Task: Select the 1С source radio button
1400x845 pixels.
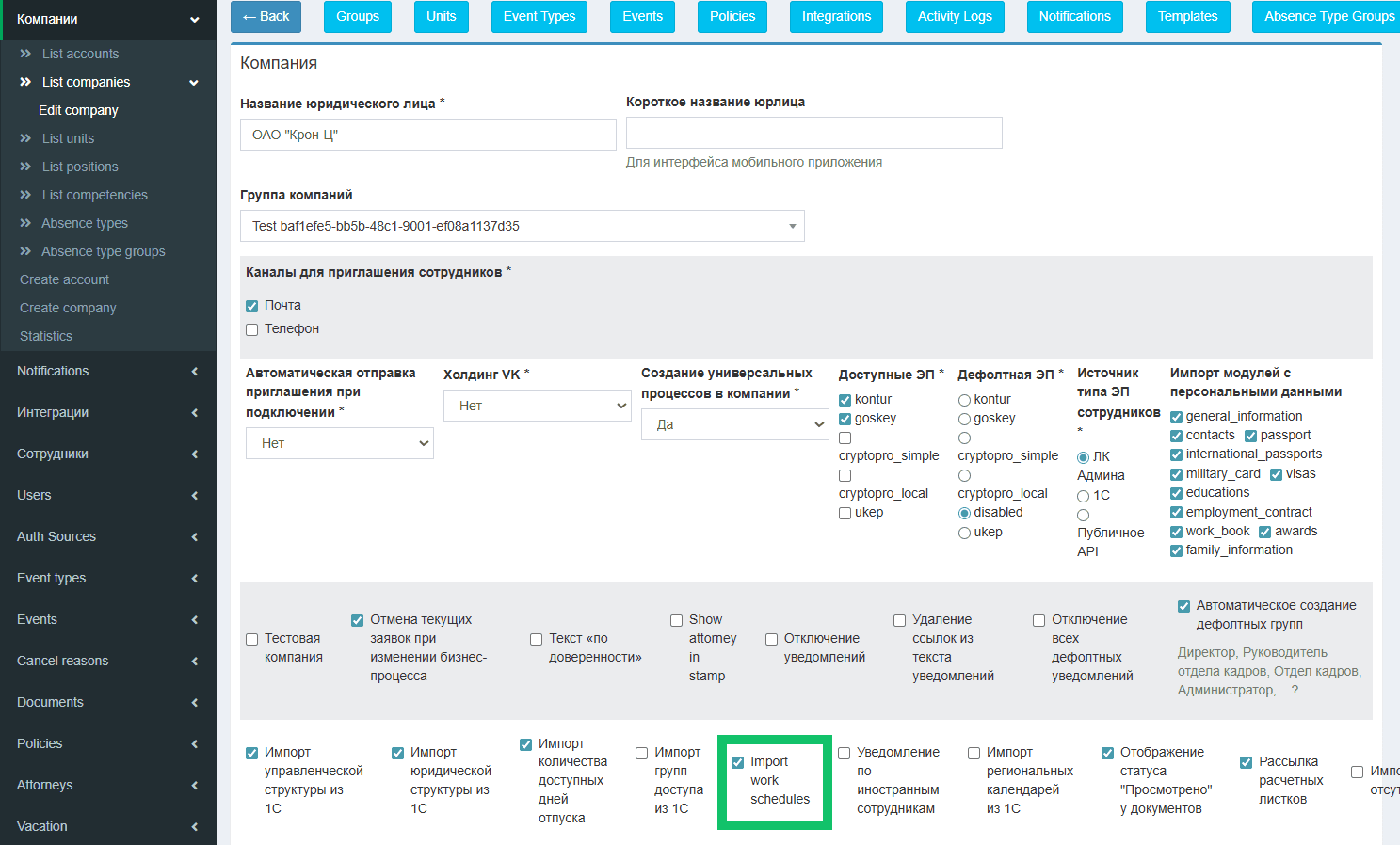Action: coord(1083,496)
